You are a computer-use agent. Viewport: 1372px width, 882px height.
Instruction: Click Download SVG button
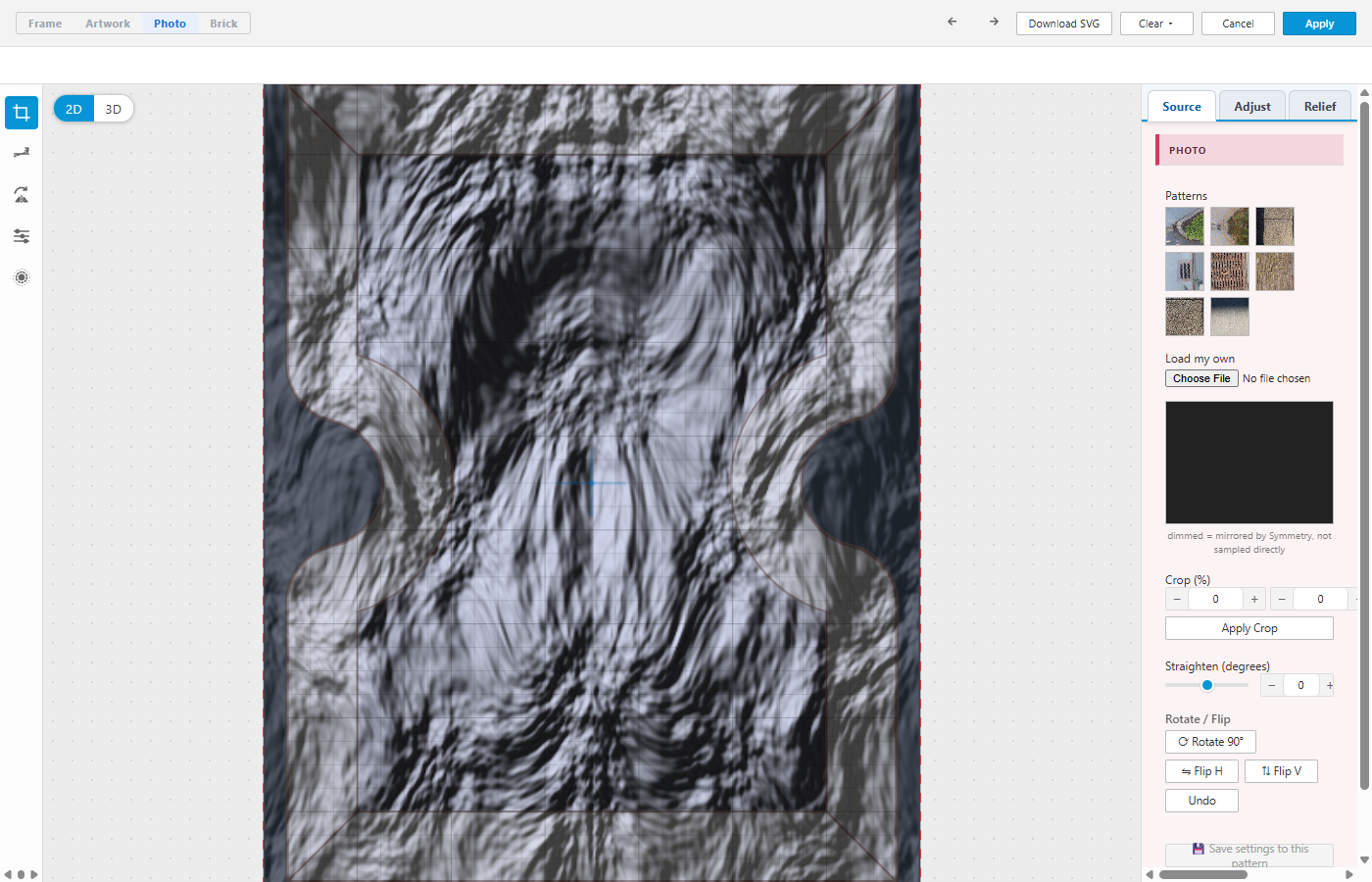1064,24
